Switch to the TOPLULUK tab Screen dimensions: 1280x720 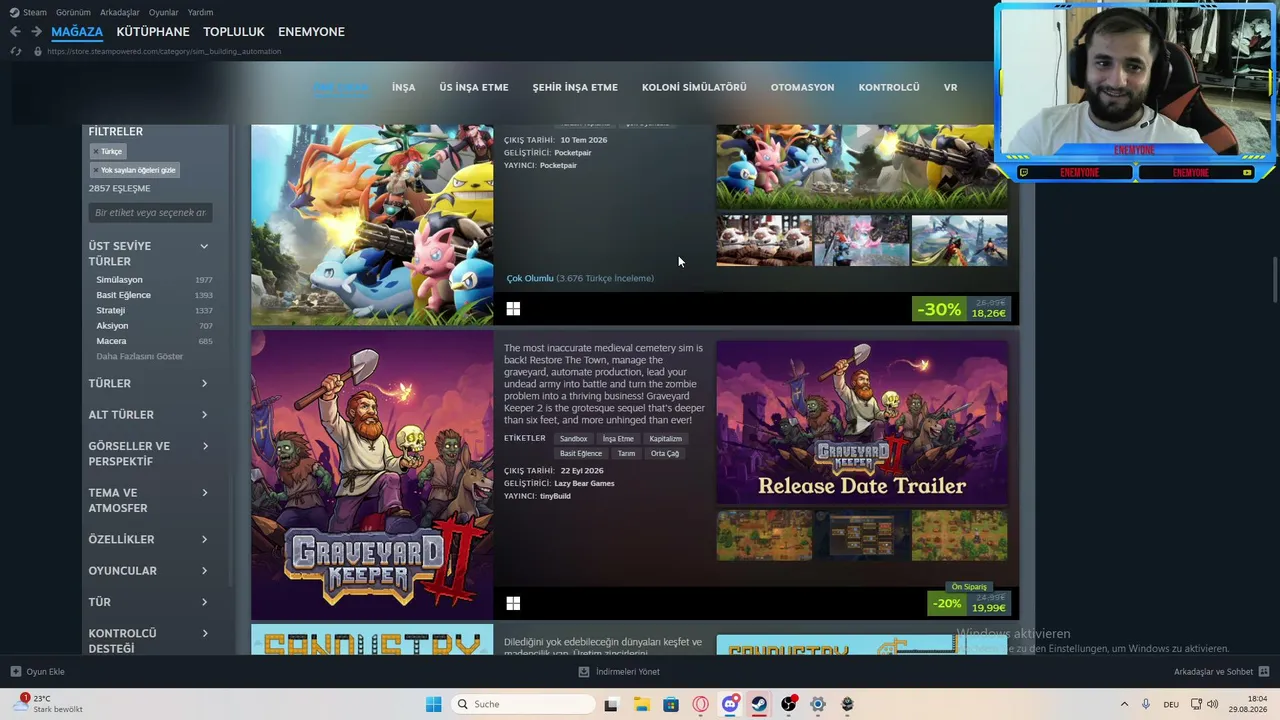234,32
